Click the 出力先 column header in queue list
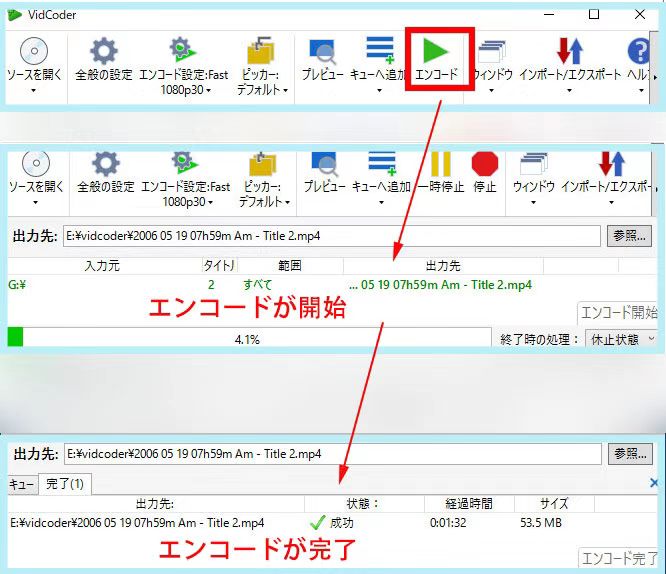 pos(443,266)
